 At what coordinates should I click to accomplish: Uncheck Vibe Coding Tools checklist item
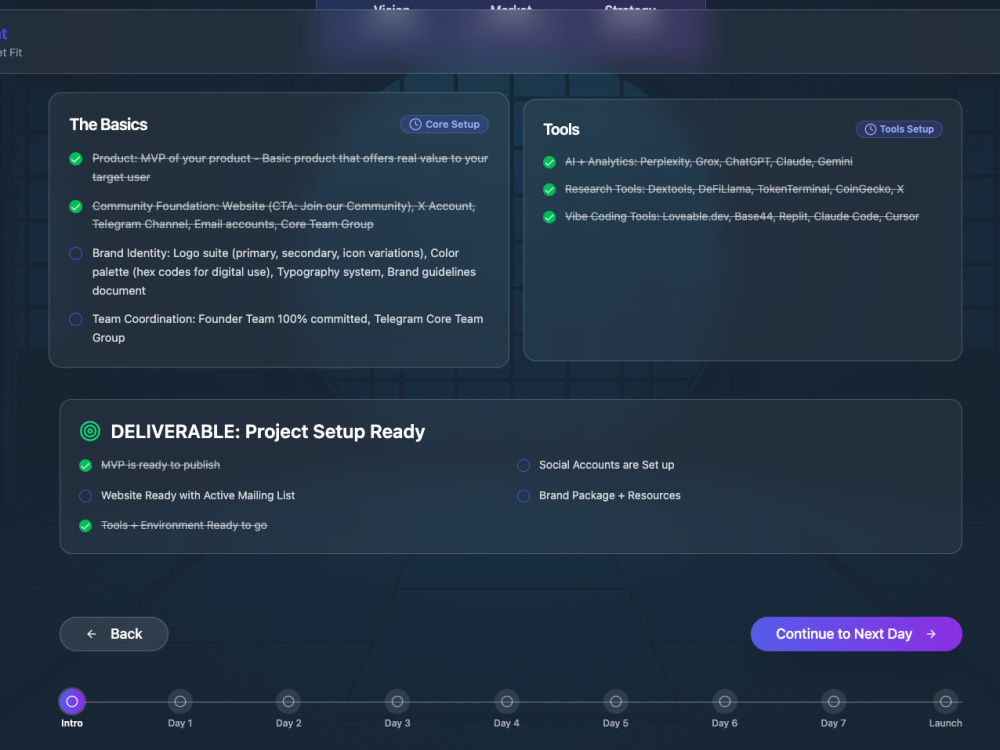549,217
